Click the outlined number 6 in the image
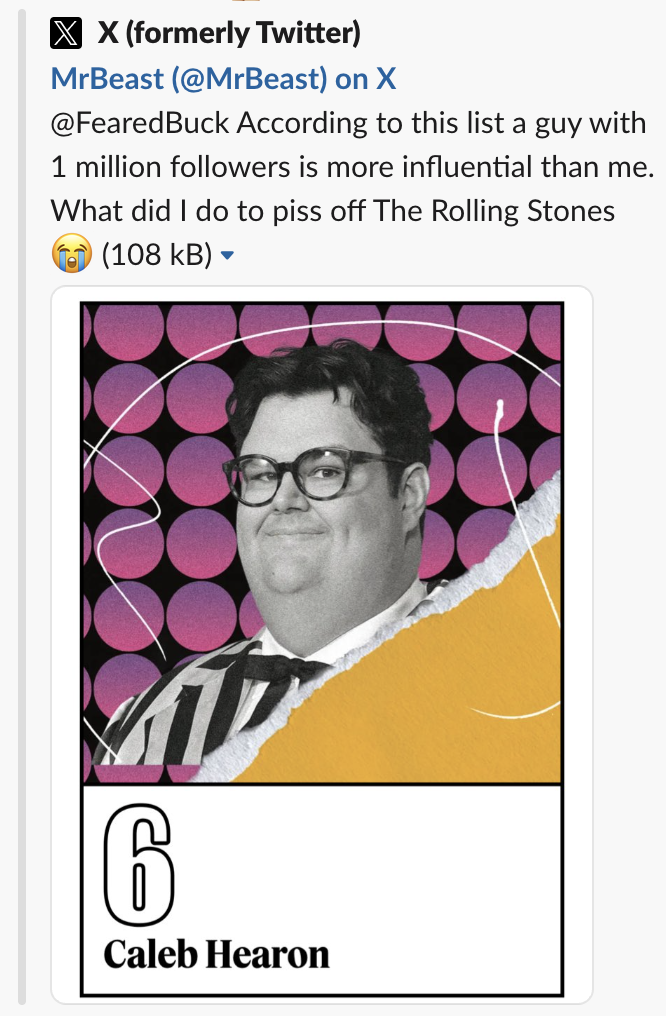The width and height of the screenshot is (666, 1016). coord(138,865)
